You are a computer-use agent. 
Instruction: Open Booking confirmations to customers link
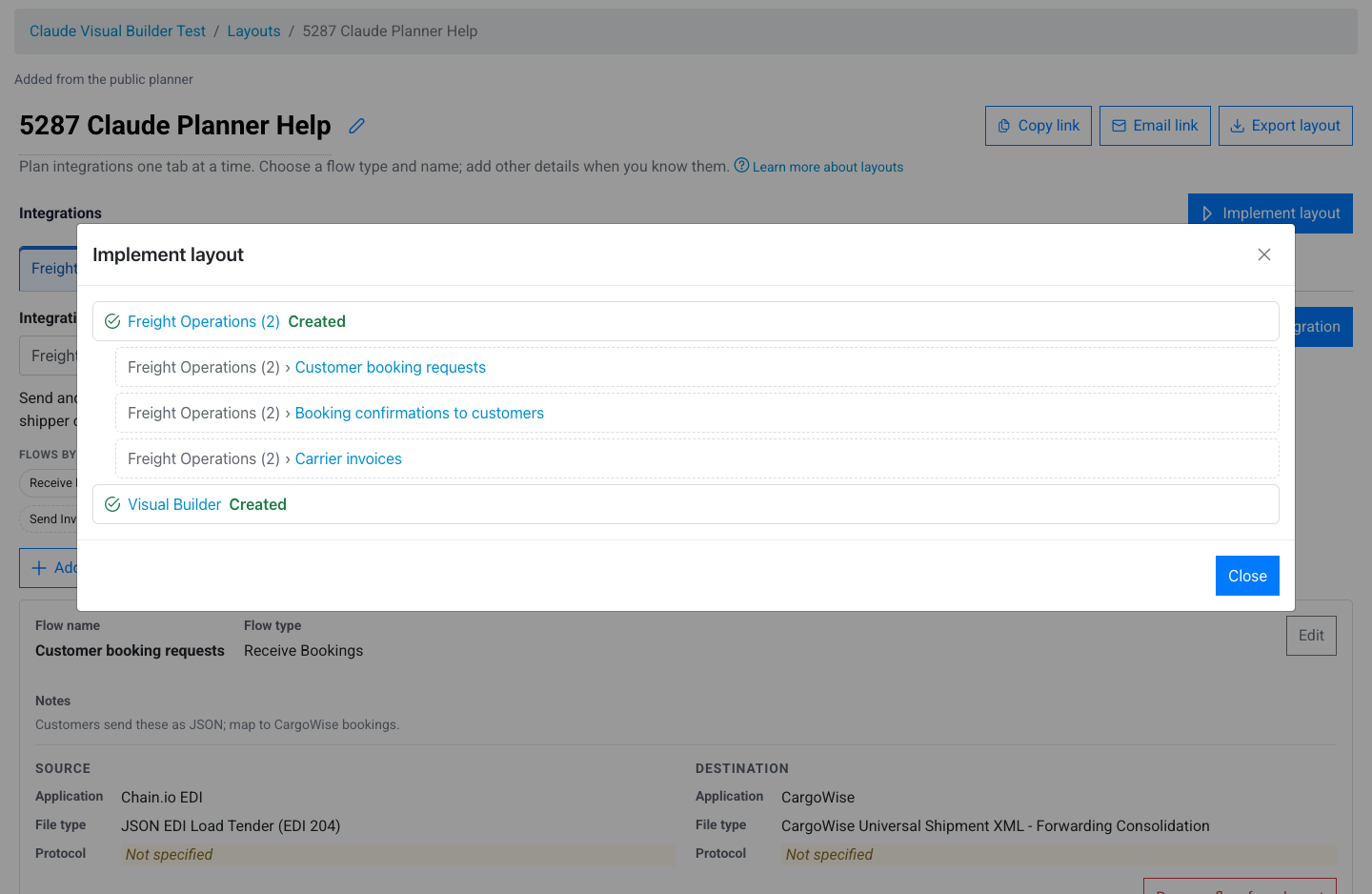(x=419, y=413)
